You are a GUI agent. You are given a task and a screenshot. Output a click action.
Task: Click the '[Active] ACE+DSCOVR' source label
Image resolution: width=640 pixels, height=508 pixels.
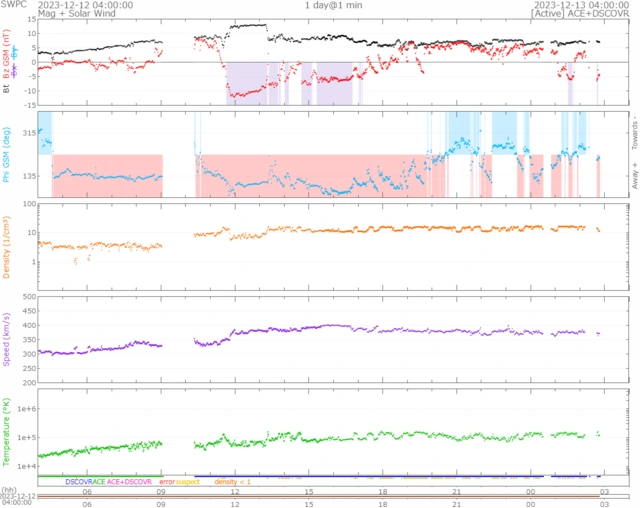[580, 13]
